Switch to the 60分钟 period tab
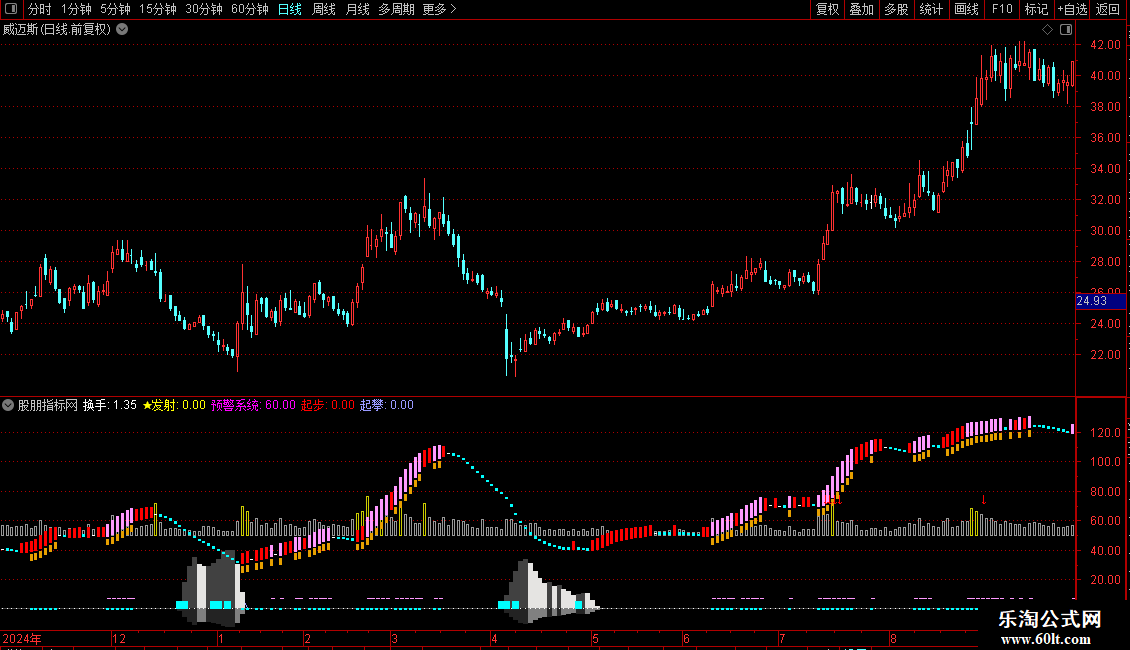This screenshot has height=650, width=1130. [249, 9]
